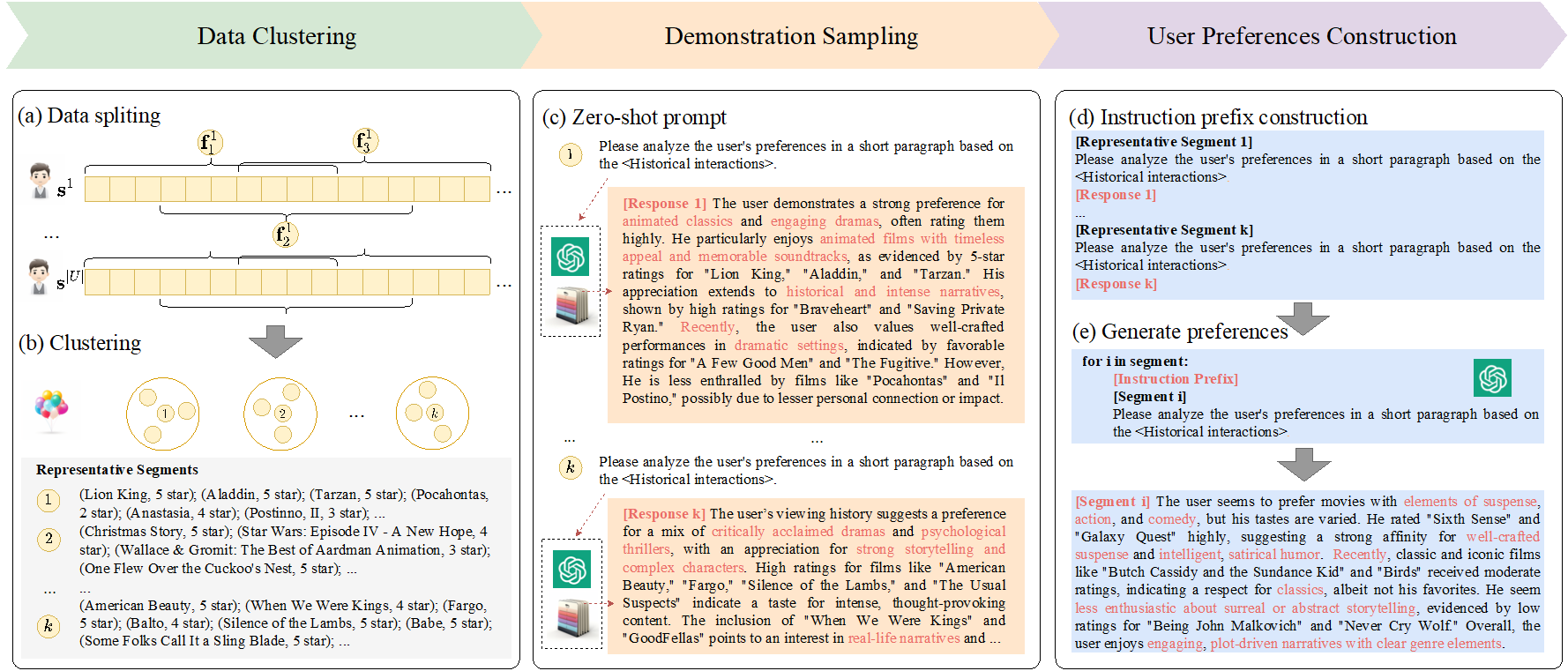
Task: Click the ChatGPT logo in the Generate preferences box
Action: click(1492, 377)
